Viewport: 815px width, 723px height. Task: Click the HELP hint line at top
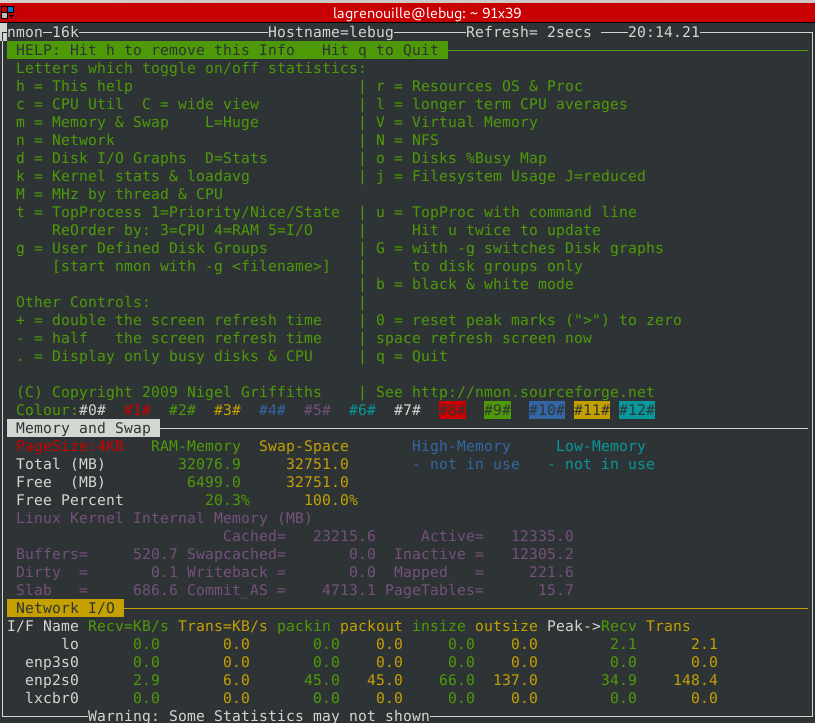(x=227, y=50)
